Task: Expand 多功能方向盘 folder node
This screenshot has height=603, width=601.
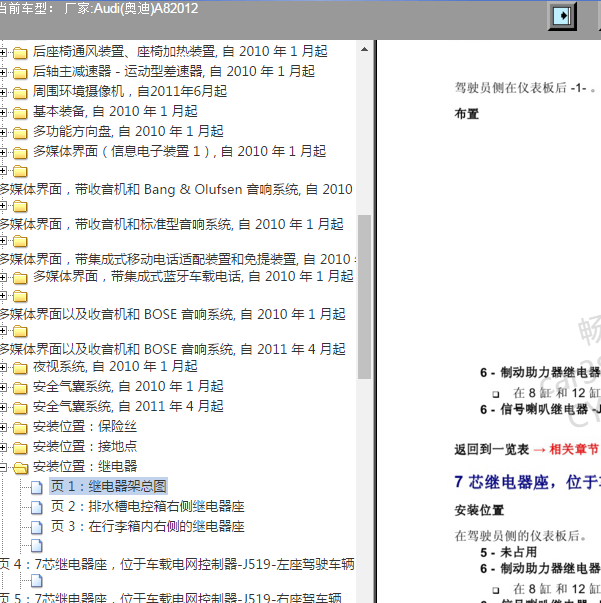Action: point(3,132)
